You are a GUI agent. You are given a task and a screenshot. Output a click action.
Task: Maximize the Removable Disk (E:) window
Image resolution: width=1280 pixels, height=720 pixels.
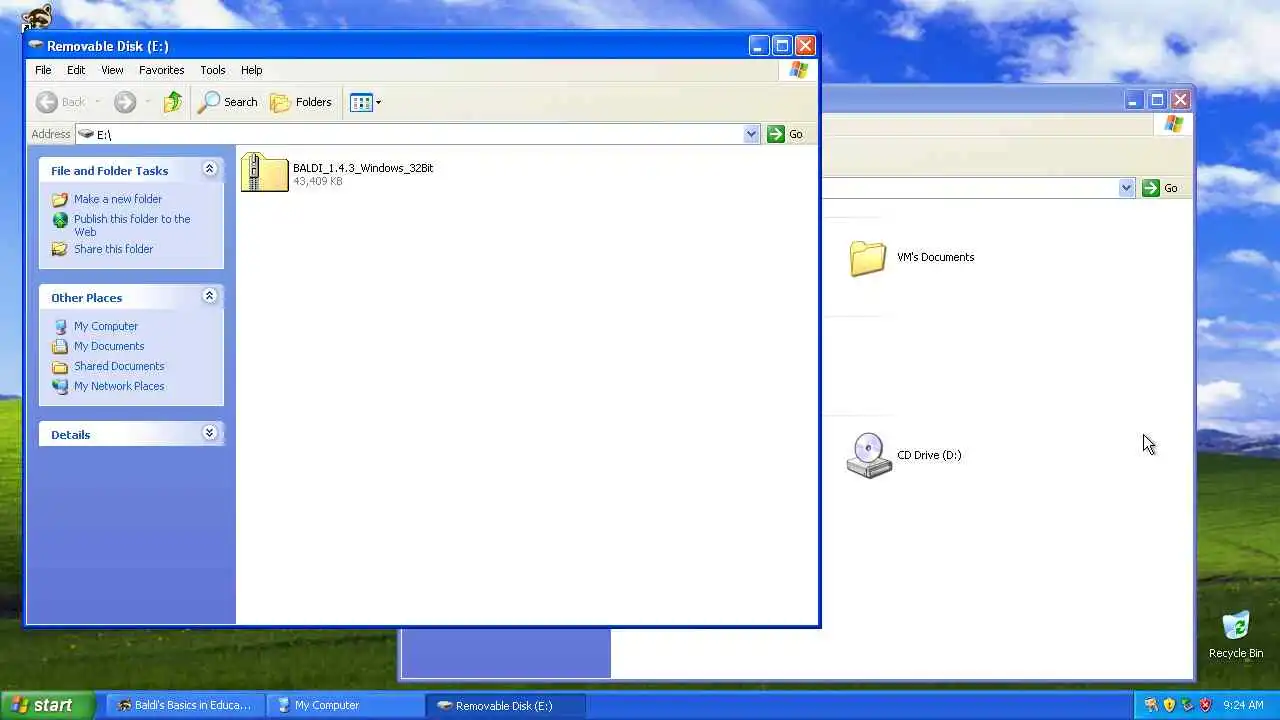782,46
